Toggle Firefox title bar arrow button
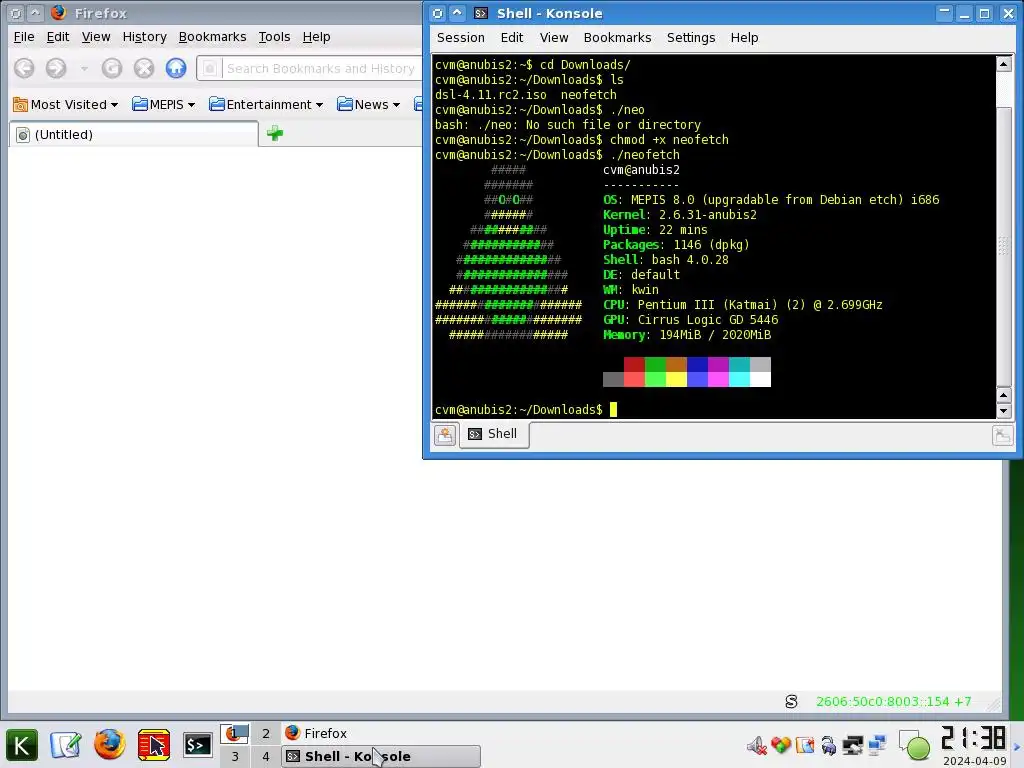 (35, 13)
